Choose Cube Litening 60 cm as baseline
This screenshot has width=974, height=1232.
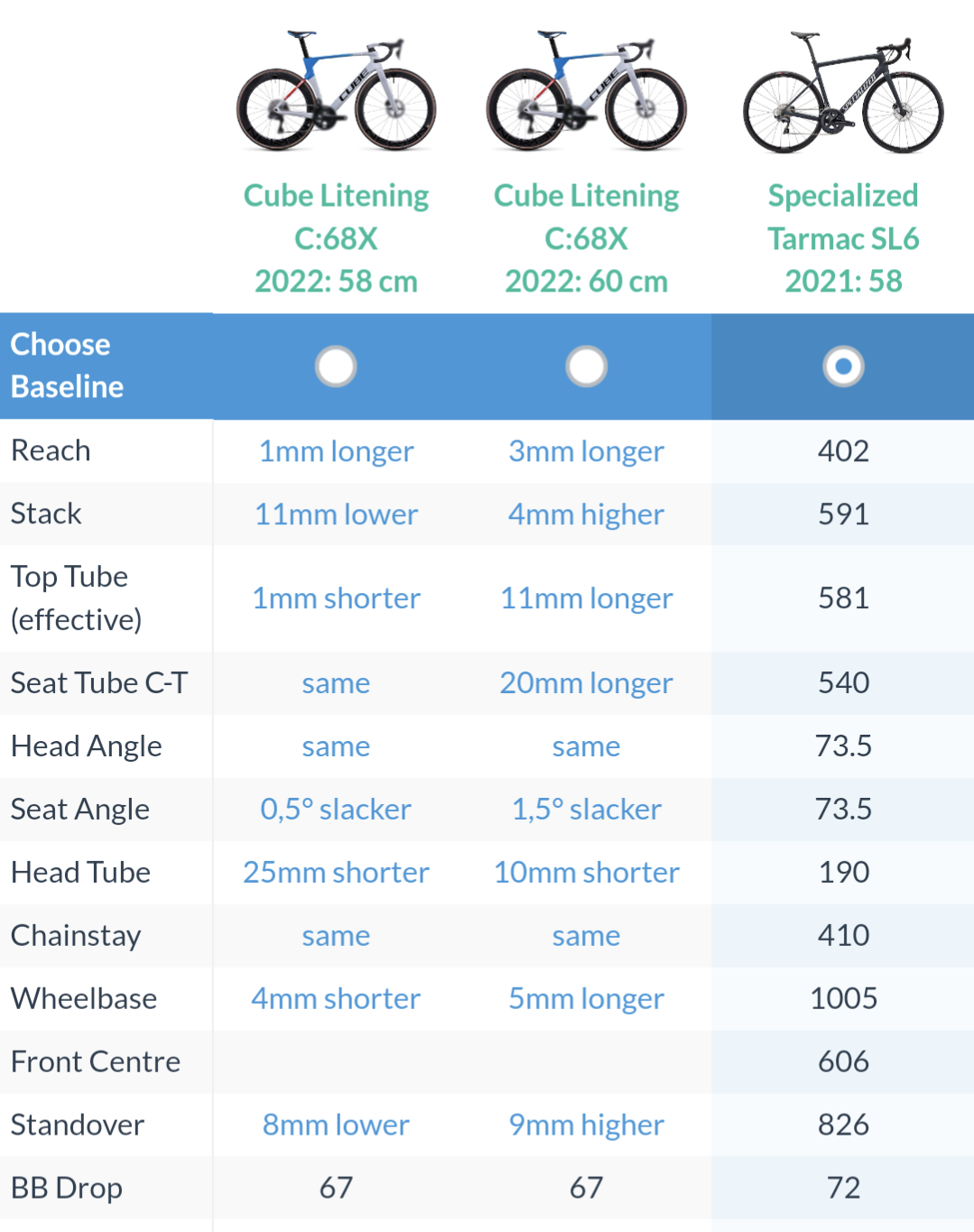click(586, 366)
